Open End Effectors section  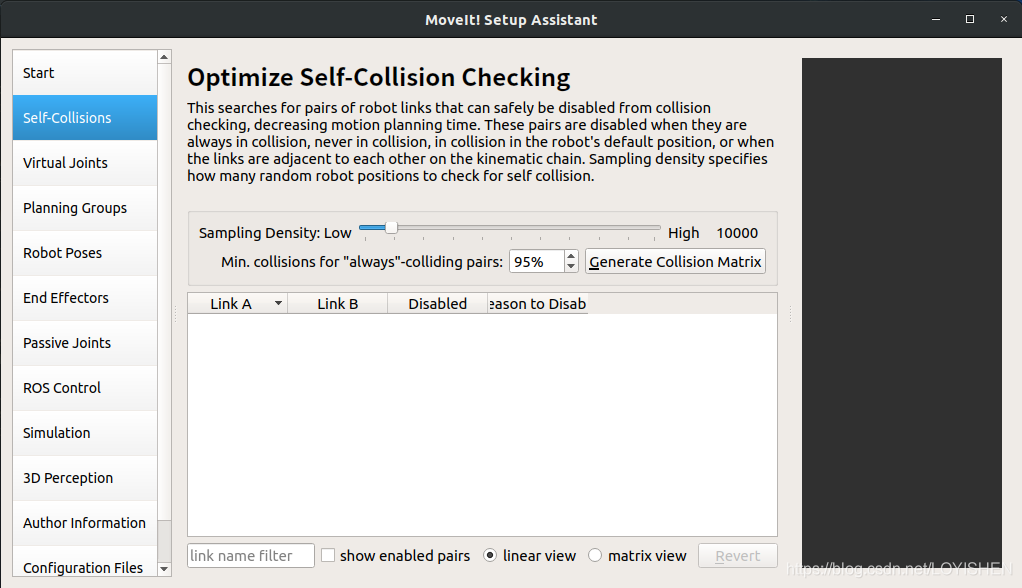click(x=85, y=297)
